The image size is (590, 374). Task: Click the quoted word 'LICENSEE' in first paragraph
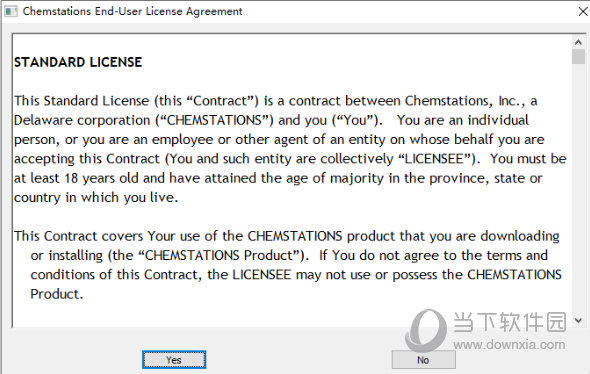point(434,159)
